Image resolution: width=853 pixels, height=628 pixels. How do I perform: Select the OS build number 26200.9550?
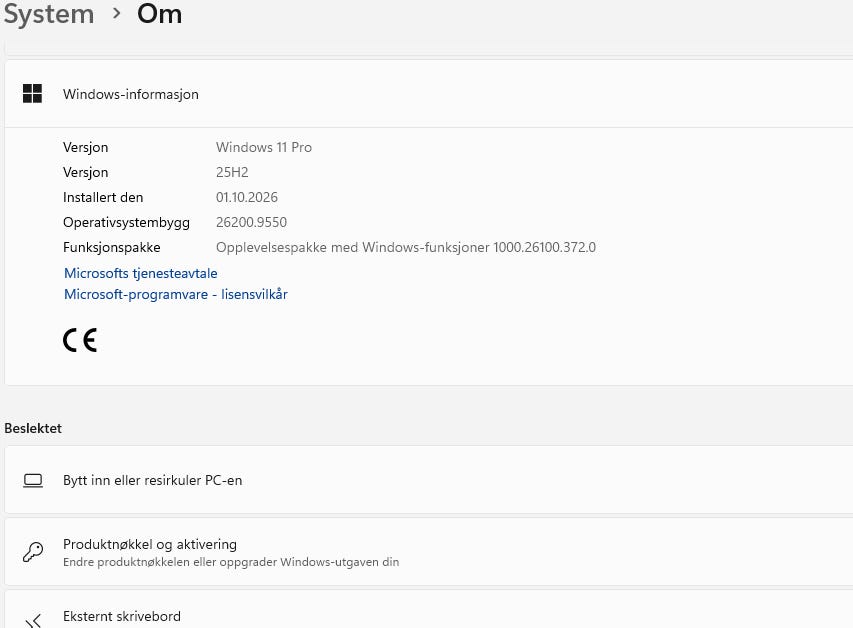251,223
